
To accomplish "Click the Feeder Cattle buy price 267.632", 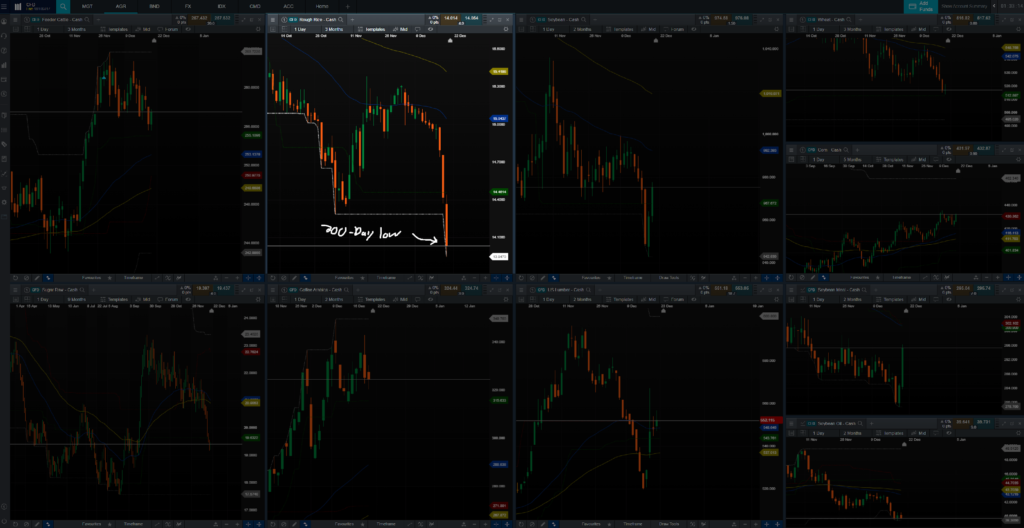I will point(222,19).
